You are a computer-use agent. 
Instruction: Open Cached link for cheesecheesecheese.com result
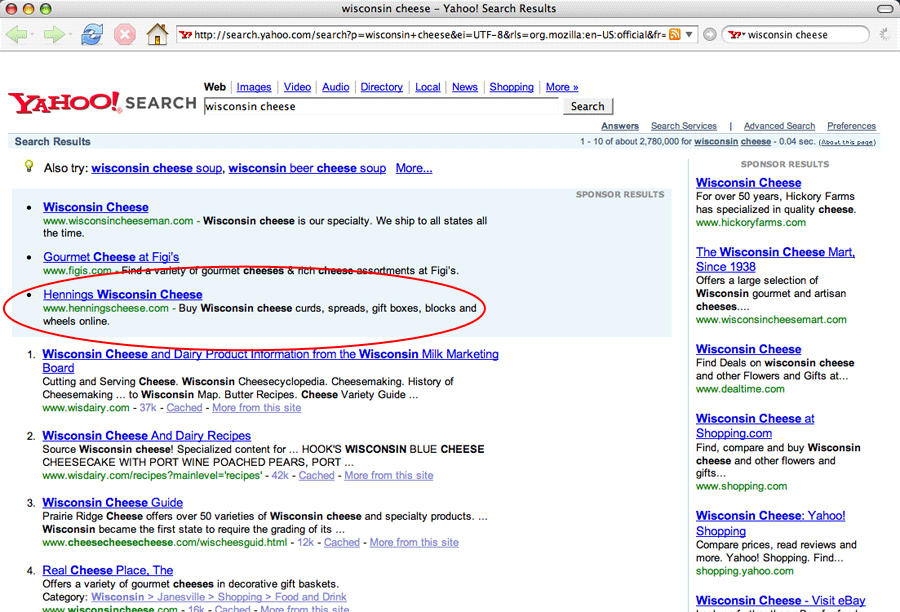(x=342, y=543)
